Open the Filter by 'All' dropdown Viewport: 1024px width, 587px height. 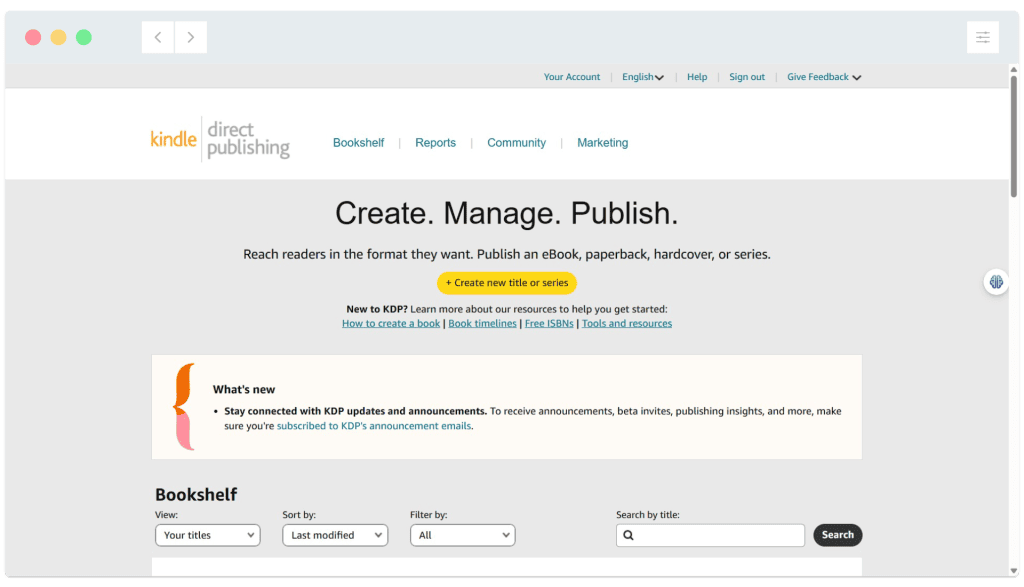point(462,535)
